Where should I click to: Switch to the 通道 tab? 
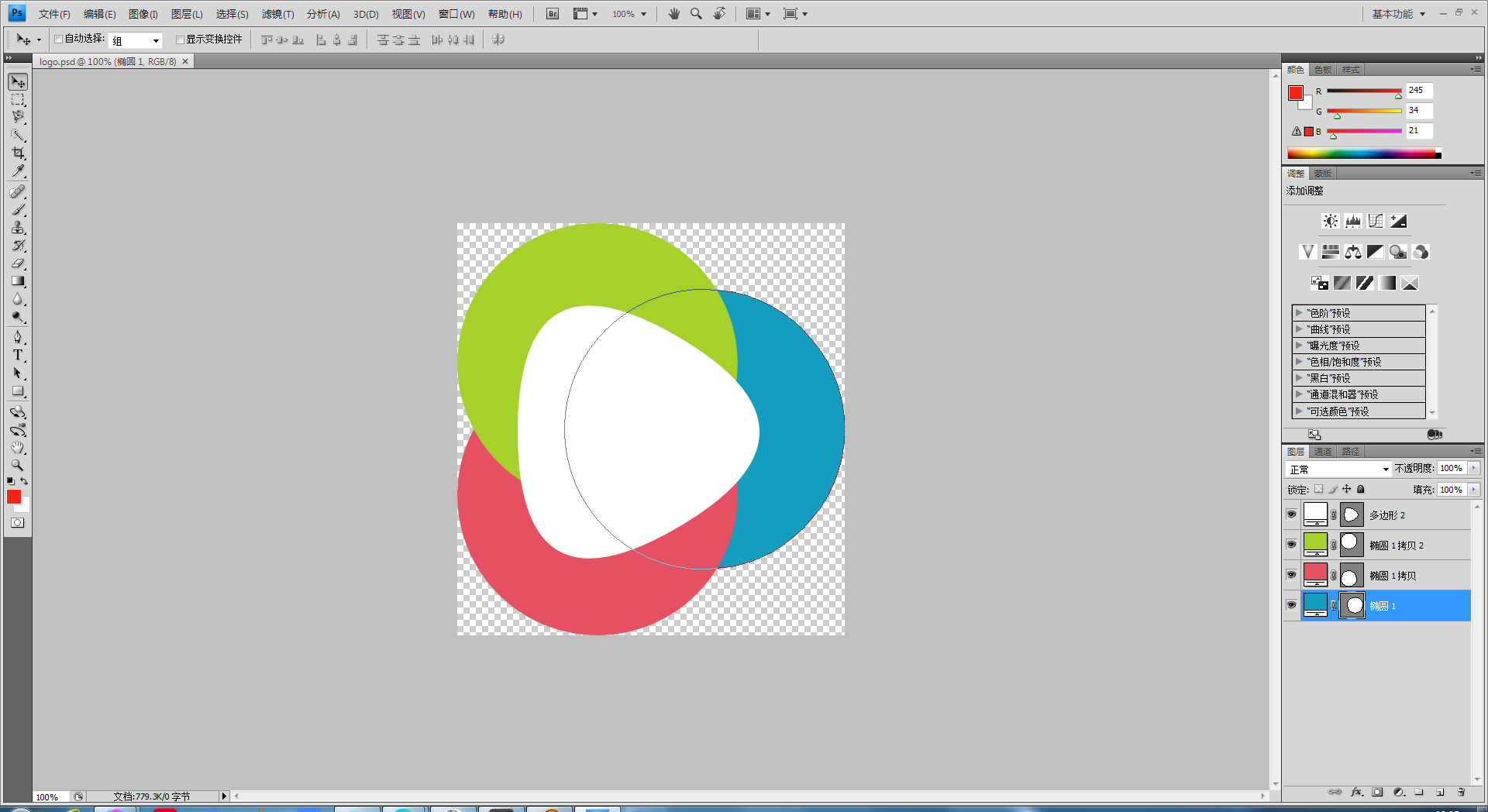1323,452
